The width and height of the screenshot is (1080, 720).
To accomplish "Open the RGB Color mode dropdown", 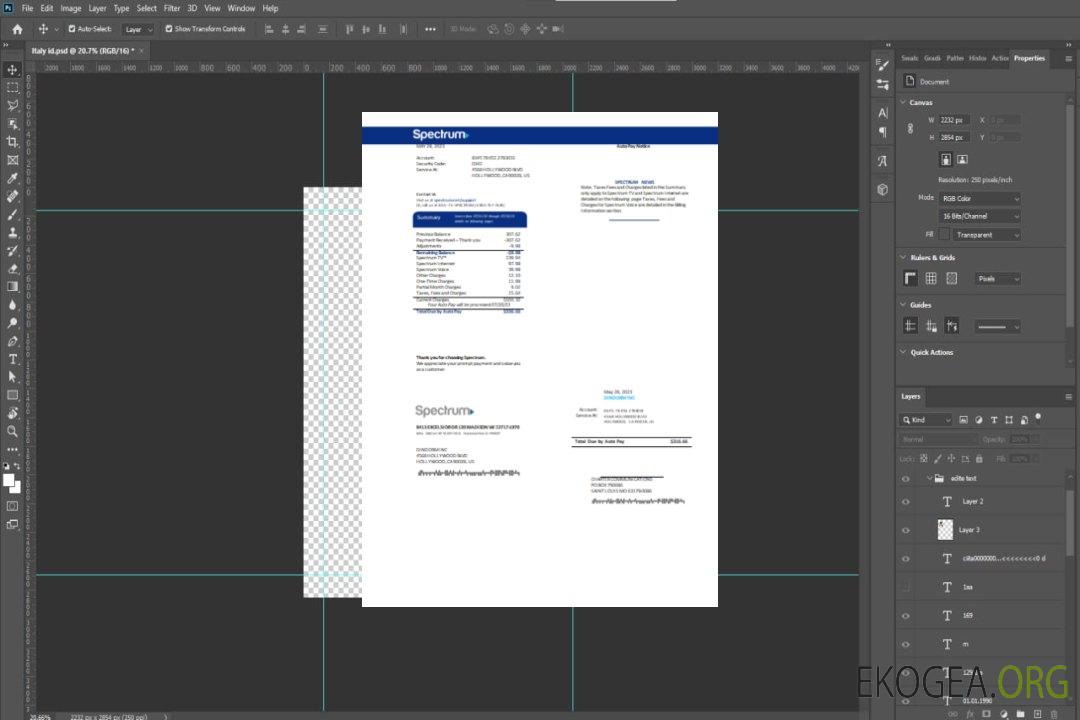I will pyautogui.click(x=979, y=198).
